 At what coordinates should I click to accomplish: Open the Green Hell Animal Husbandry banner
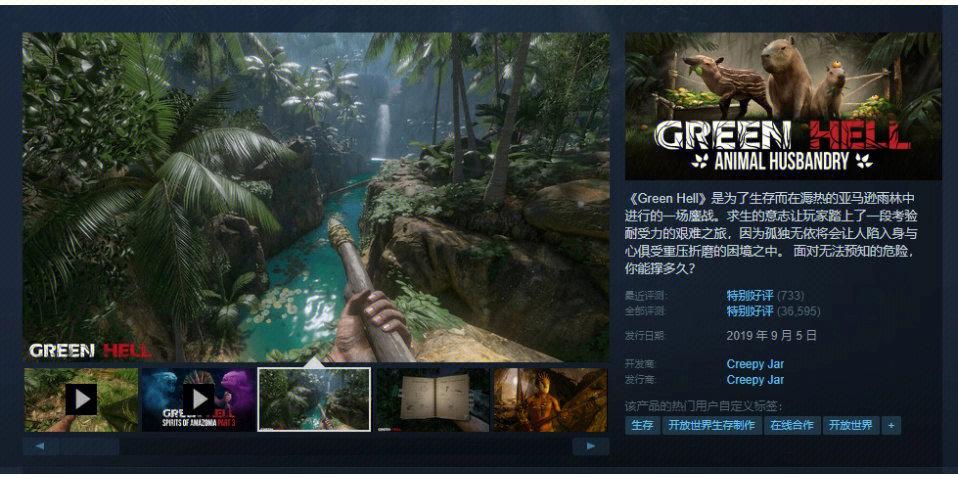[x=783, y=106]
